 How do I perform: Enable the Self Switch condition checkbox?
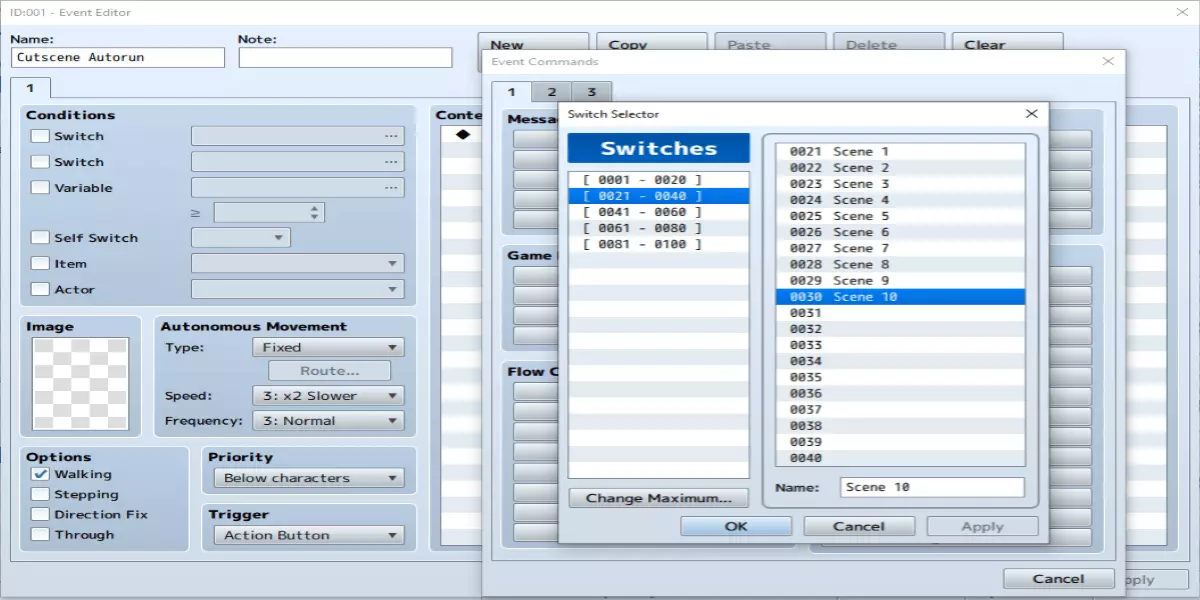[40, 238]
